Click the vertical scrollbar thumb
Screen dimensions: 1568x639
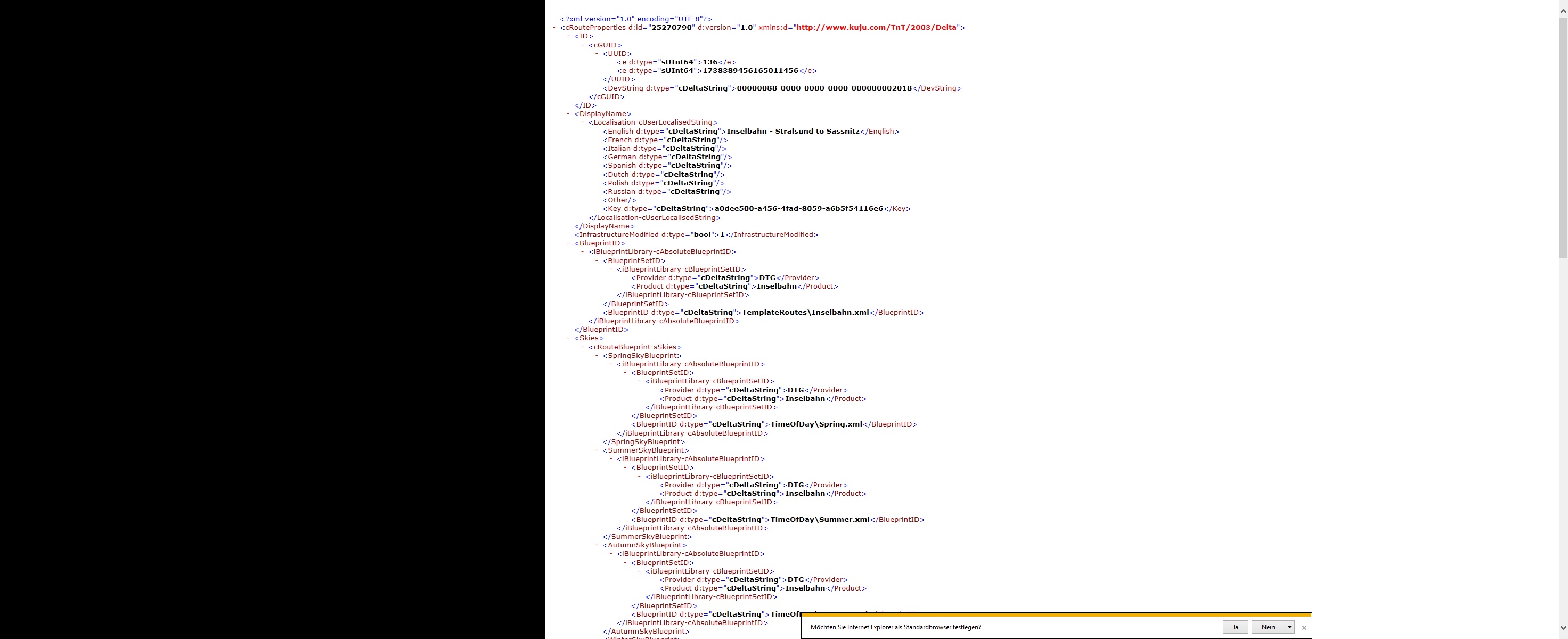click(x=1563, y=137)
